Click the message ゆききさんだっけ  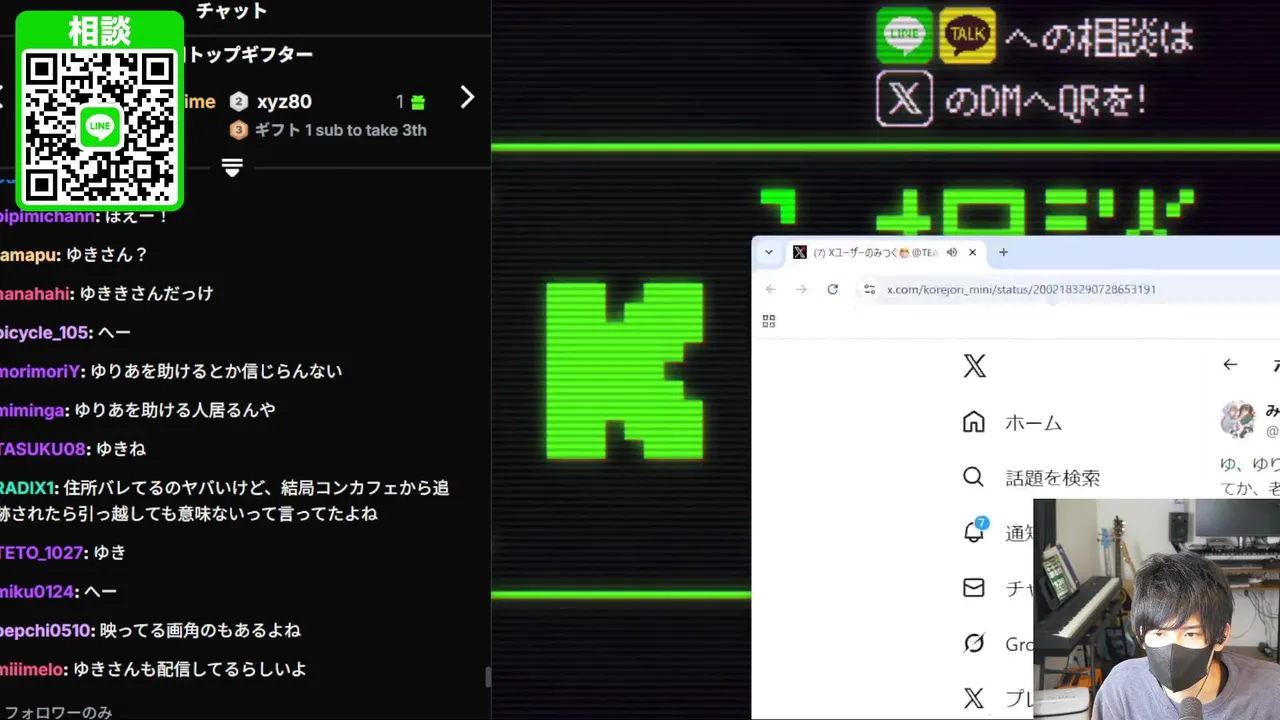[147, 294]
